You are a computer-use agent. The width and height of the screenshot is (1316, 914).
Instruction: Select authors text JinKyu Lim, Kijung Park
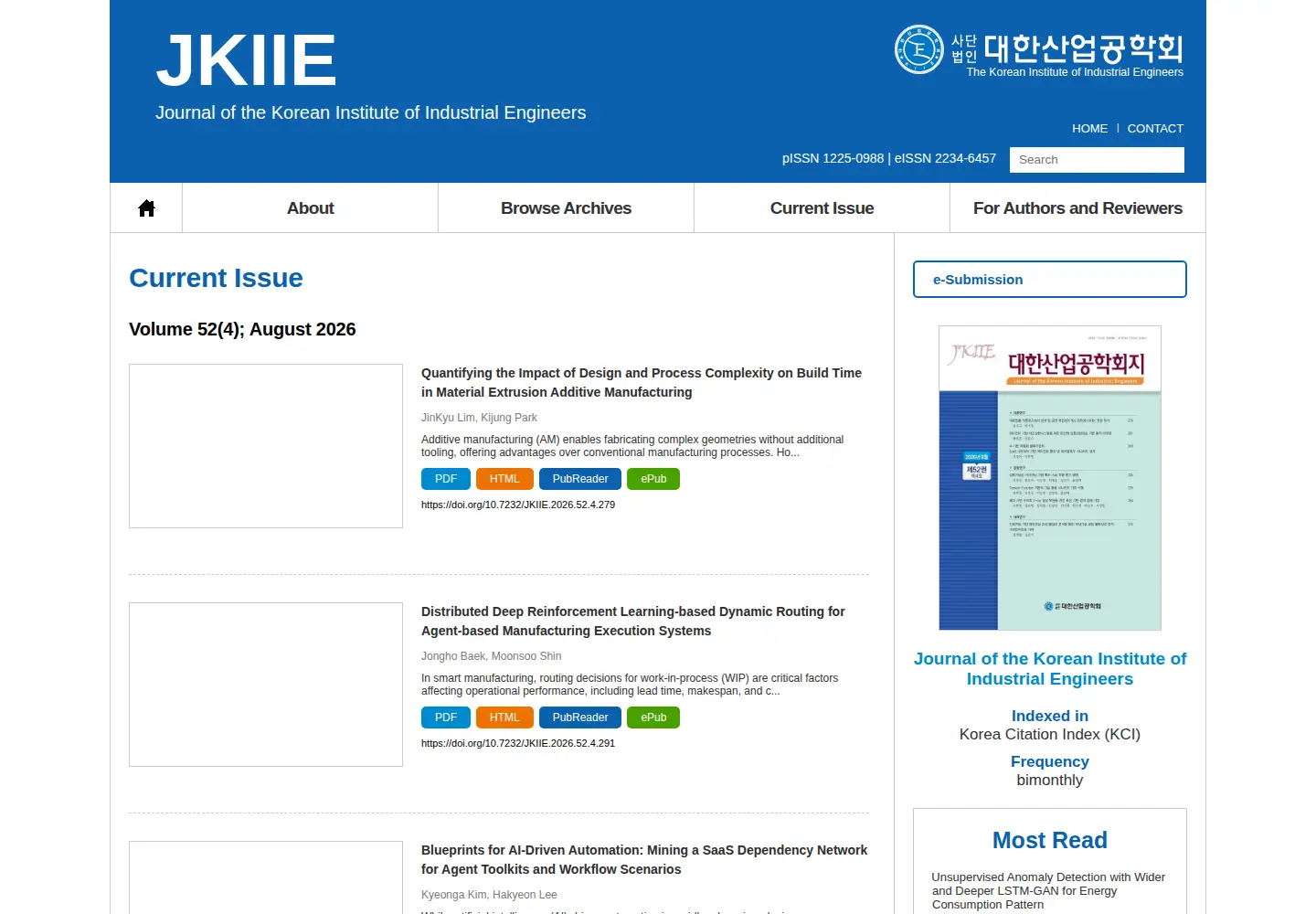479,418
